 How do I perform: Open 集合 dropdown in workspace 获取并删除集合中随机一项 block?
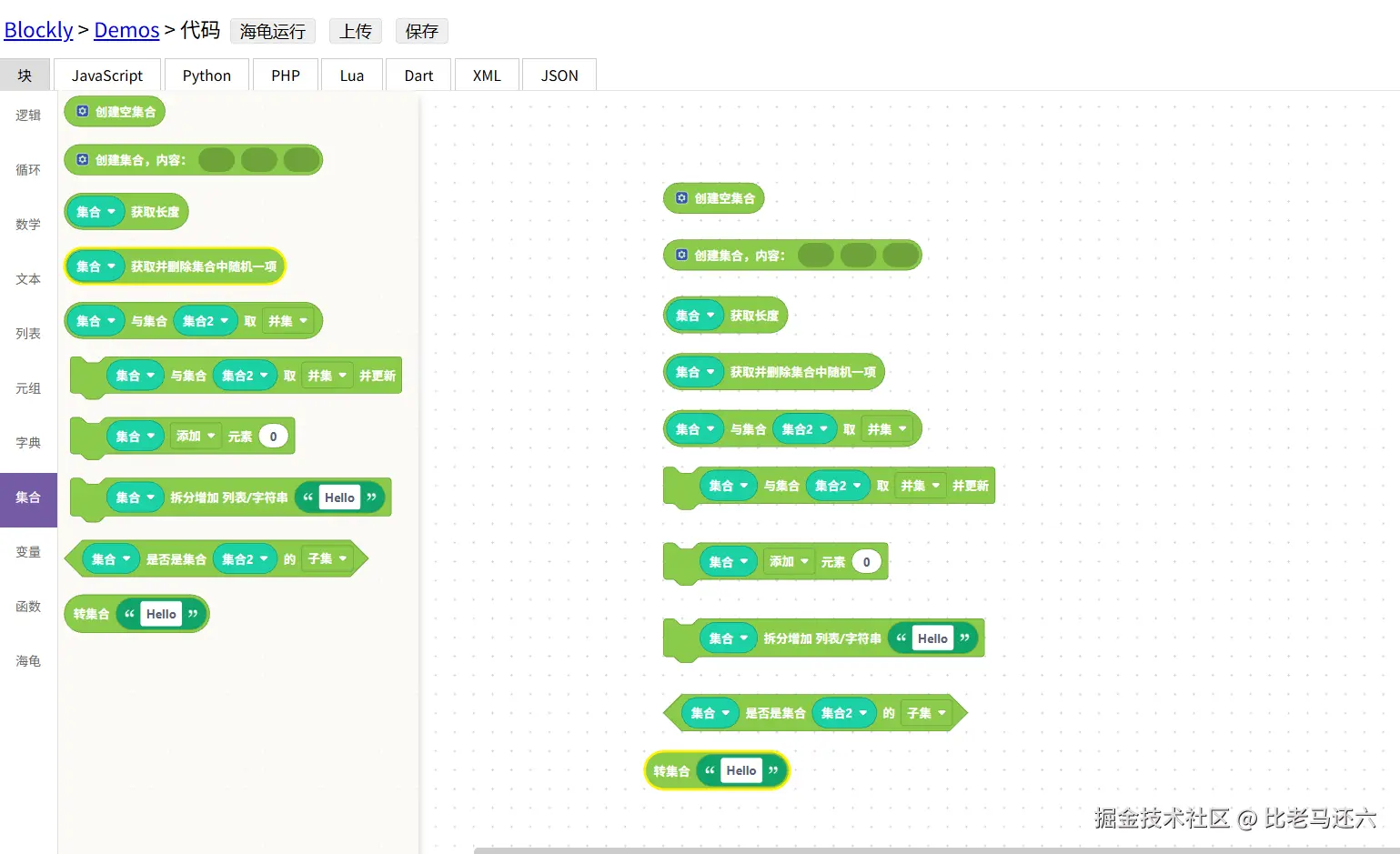(696, 372)
